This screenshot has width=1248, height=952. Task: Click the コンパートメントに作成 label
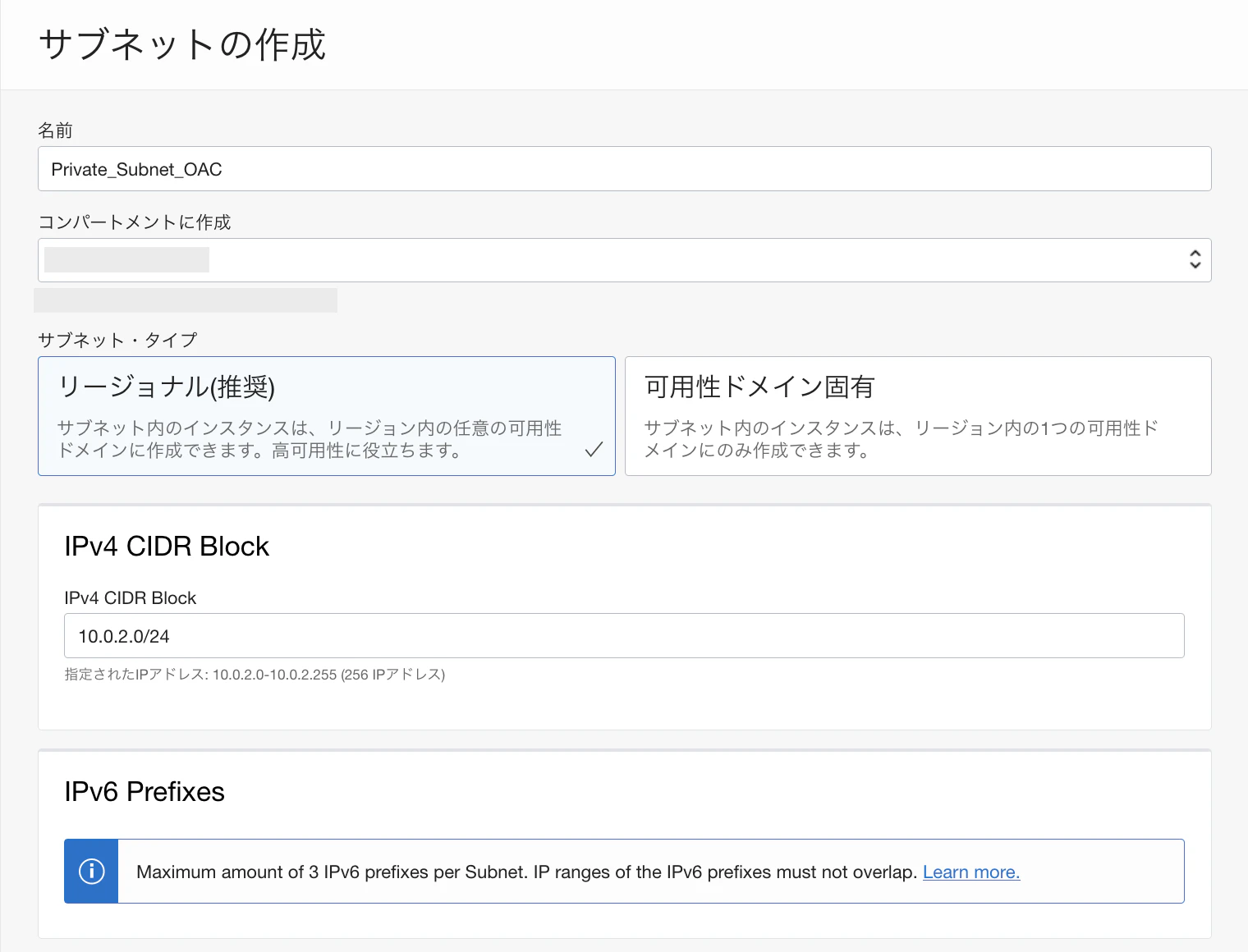(x=135, y=222)
